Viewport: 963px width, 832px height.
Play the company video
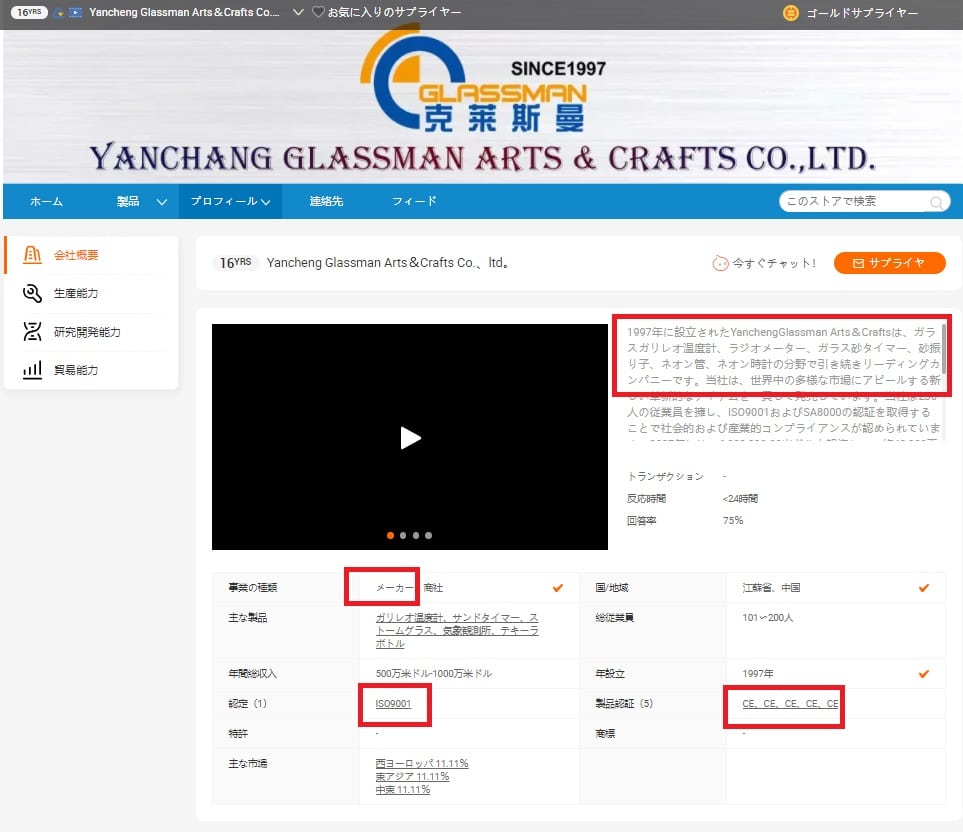point(410,438)
